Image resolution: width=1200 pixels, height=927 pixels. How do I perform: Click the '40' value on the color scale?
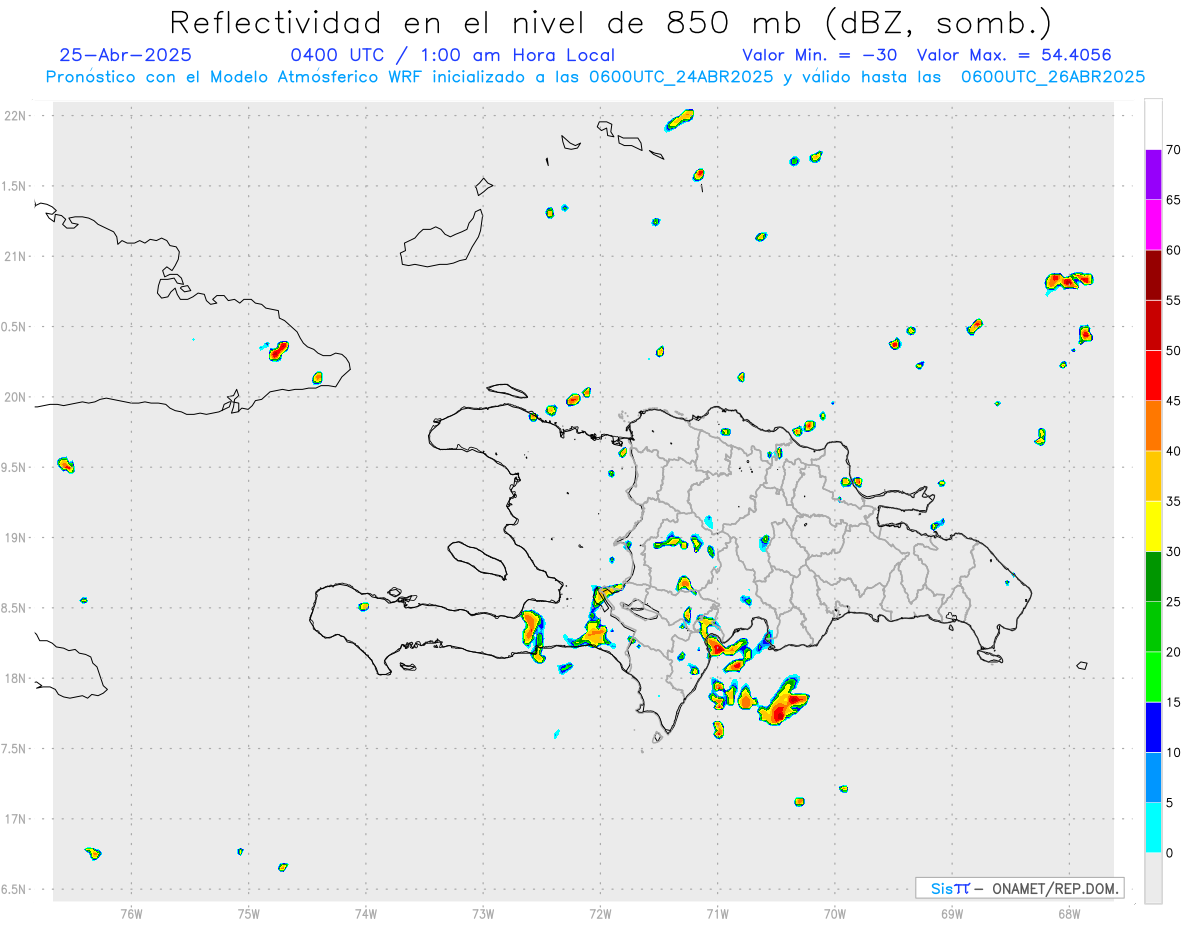1173,451
